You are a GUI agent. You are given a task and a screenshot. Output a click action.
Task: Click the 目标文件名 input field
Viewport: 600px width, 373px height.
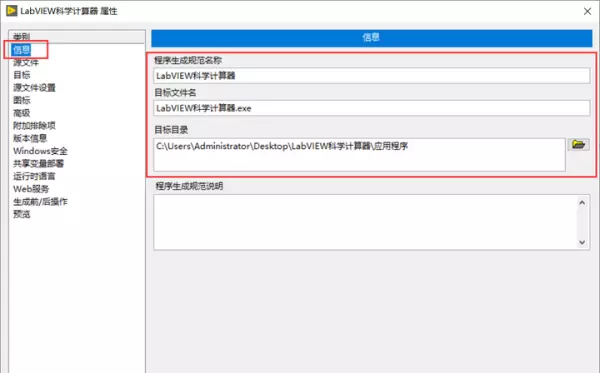tap(372, 108)
